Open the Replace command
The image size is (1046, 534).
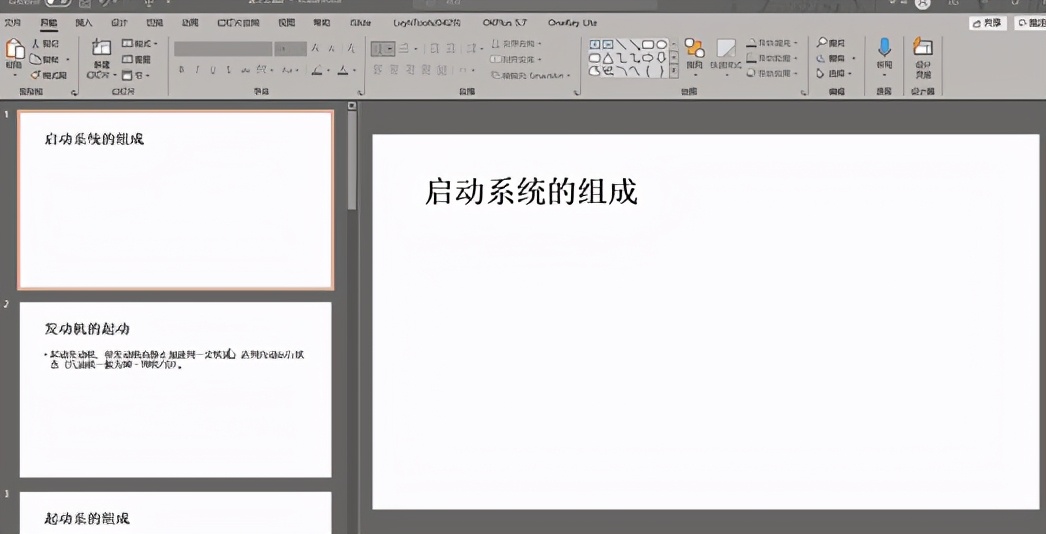(835, 58)
